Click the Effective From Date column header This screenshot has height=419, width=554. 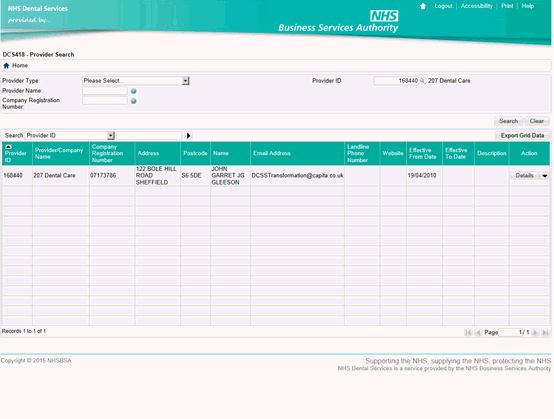(x=424, y=153)
